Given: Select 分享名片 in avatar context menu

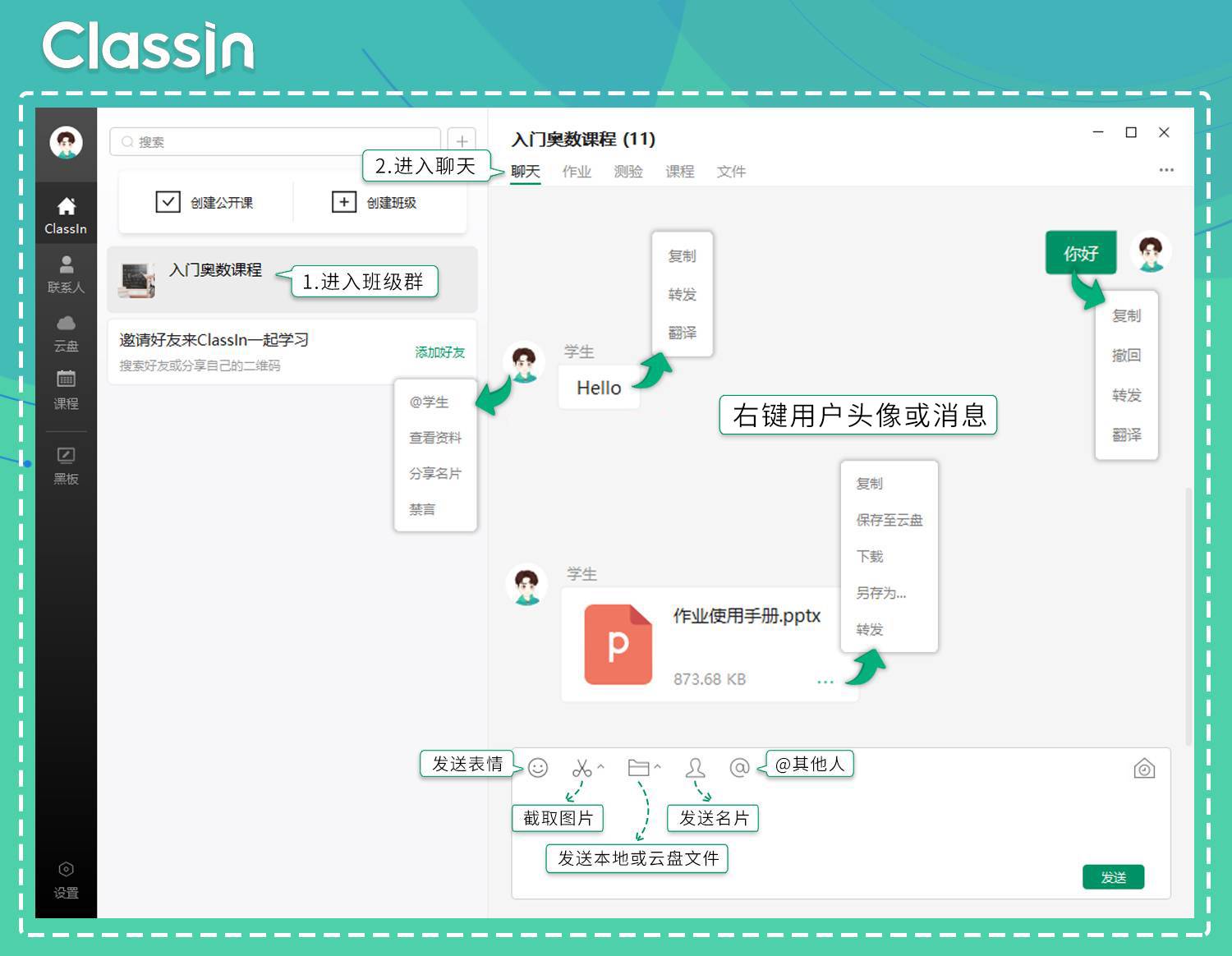Looking at the screenshot, I should pyautogui.click(x=435, y=474).
